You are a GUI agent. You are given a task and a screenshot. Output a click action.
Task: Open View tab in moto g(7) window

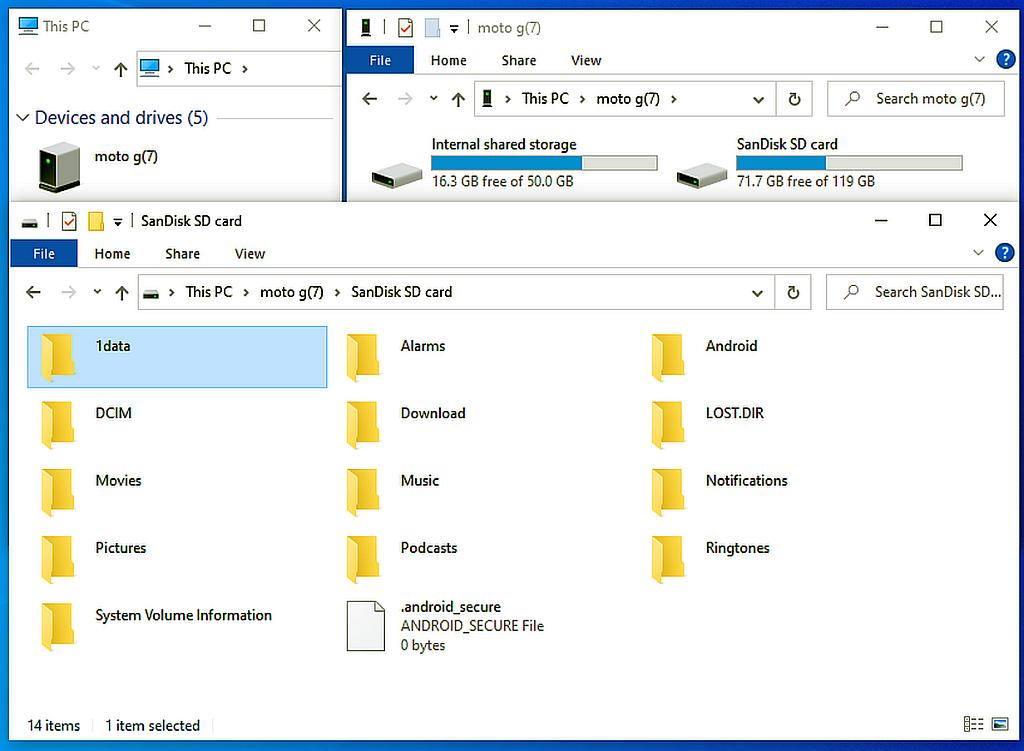pos(586,60)
